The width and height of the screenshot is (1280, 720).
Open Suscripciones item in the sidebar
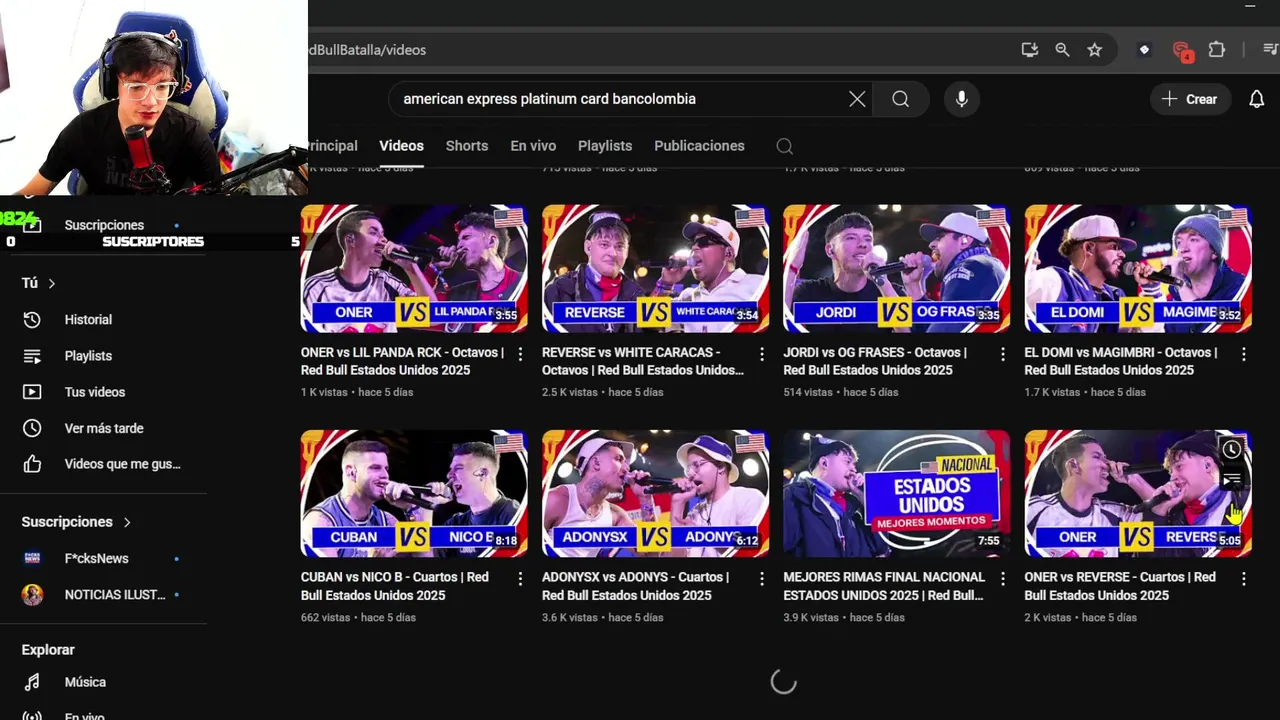[x=104, y=226]
